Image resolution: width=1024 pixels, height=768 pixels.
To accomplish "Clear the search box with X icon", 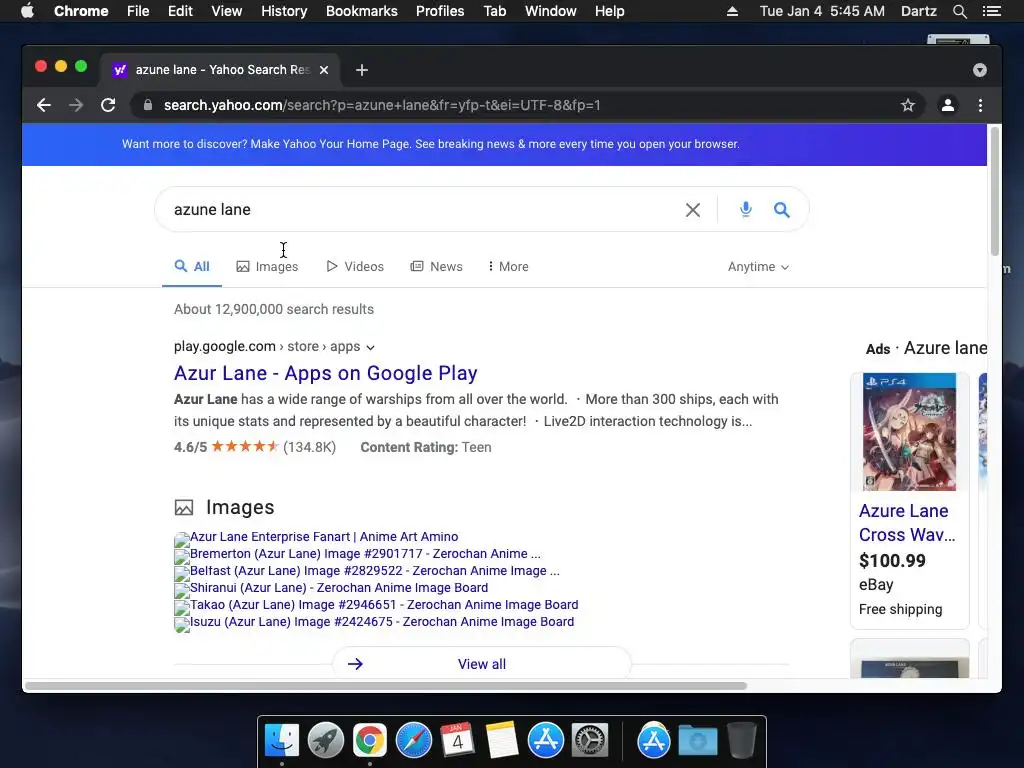I will click(x=693, y=210).
